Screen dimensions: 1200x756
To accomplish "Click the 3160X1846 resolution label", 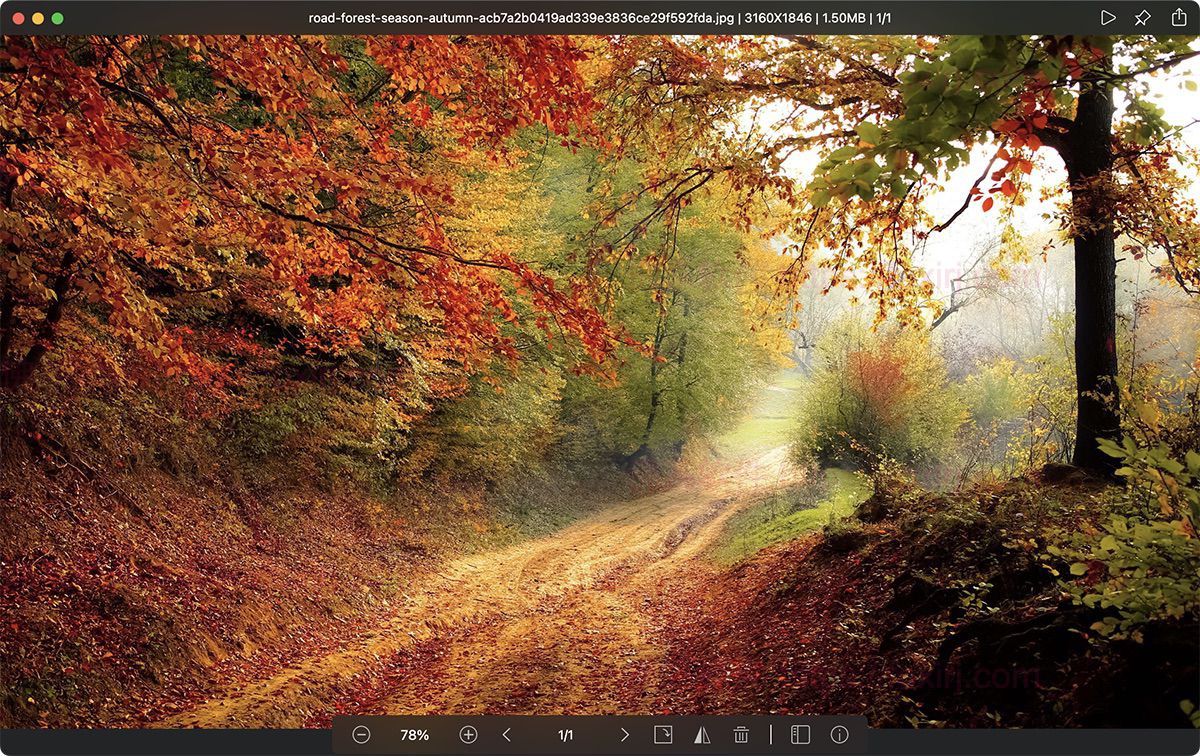I will (x=780, y=17).
